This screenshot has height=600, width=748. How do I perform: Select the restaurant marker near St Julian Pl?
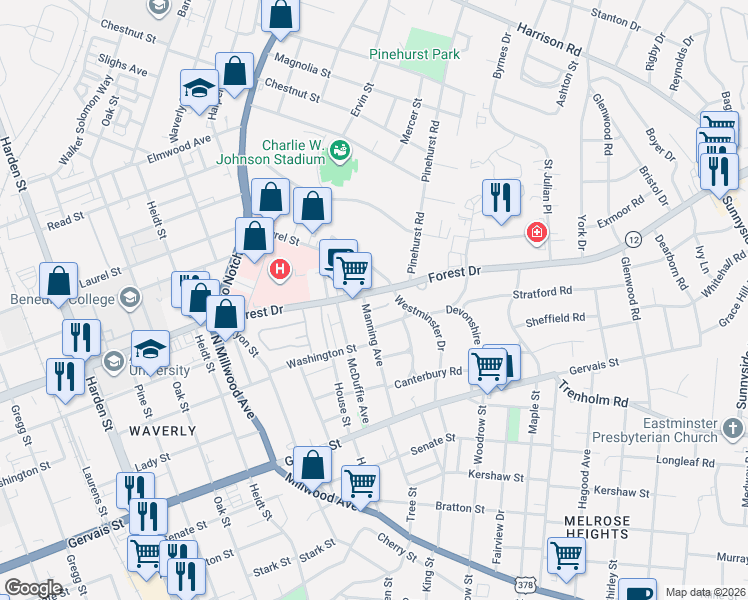coord(501,199)
